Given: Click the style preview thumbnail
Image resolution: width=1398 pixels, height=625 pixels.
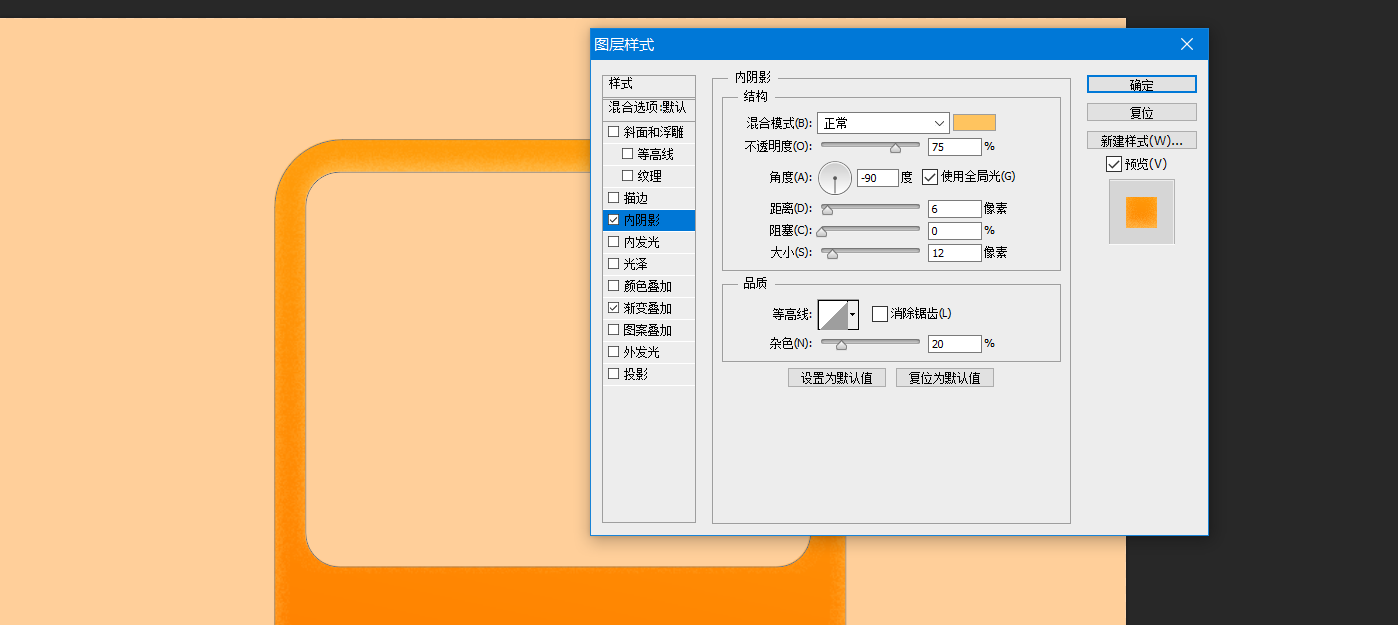Looking at the screenshot, I should click(1141, 211).
